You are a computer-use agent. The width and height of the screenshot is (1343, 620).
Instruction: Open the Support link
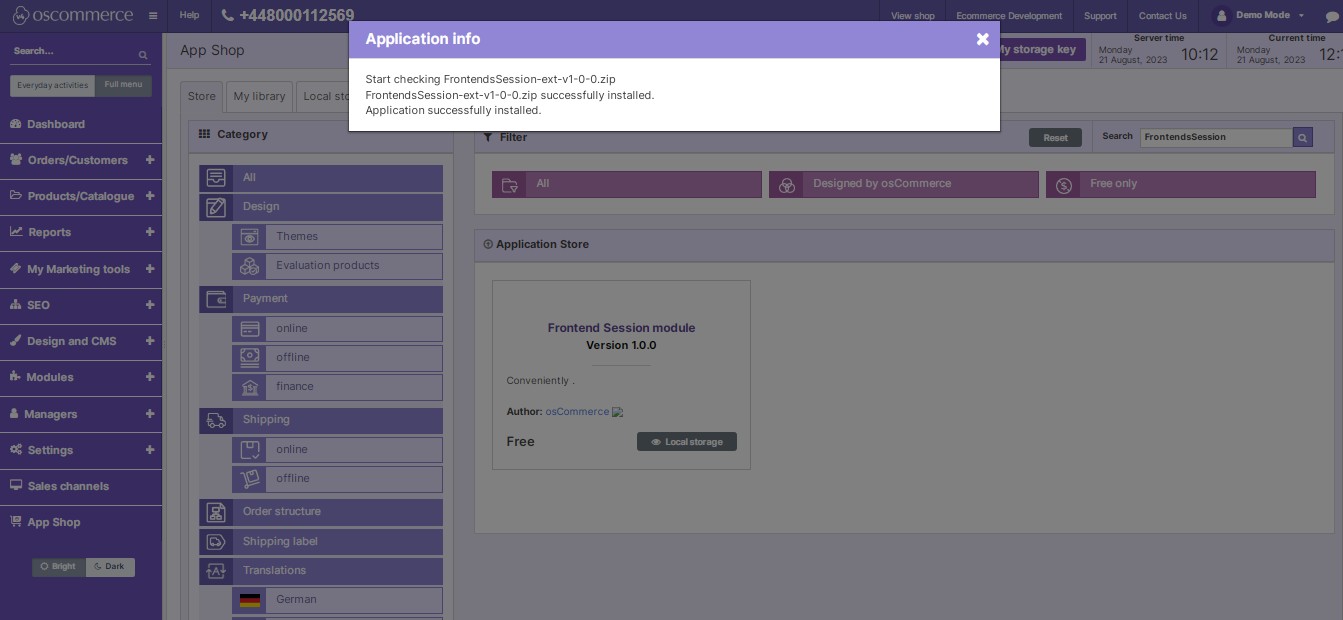1100,16
